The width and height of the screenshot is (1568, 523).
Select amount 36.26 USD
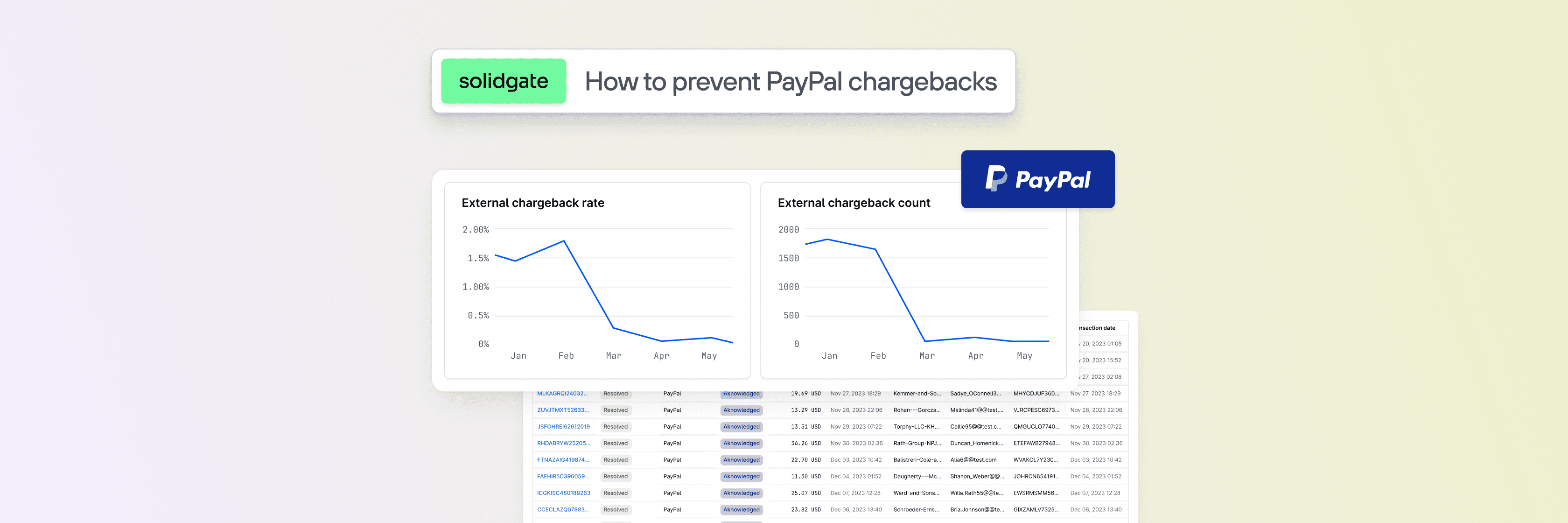pos(806,443)
